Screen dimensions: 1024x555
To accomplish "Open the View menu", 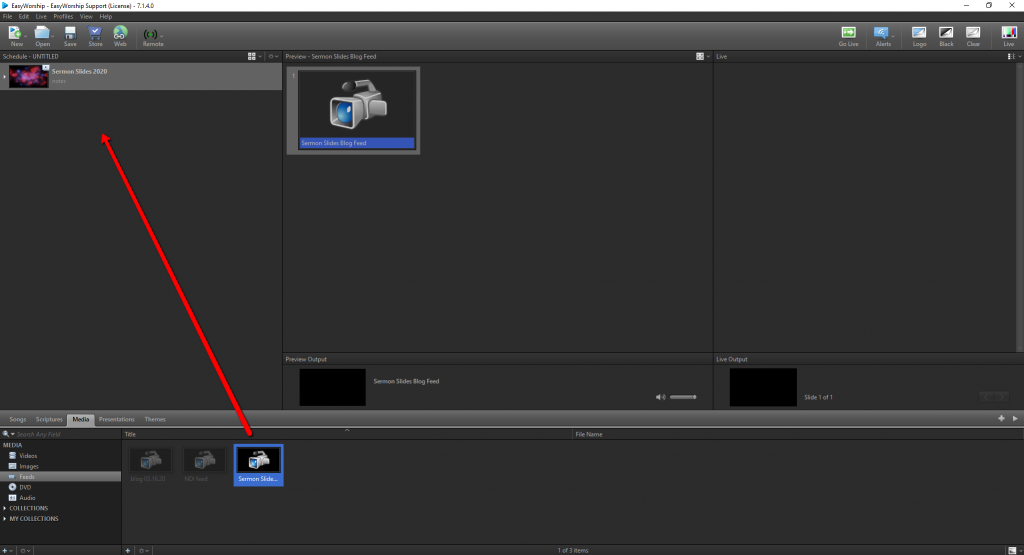I will click(86, 16).
